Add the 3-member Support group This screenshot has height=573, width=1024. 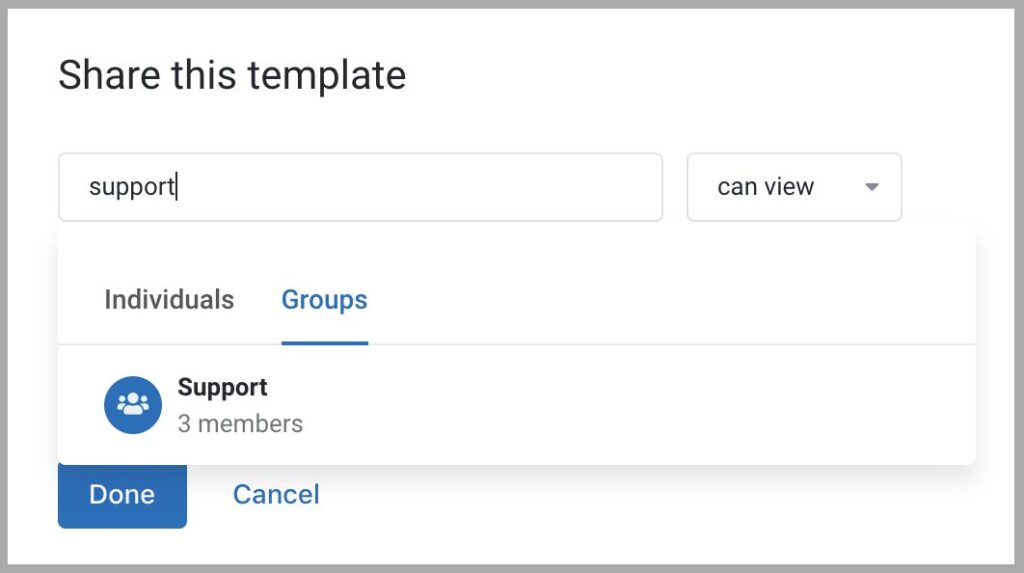[517, 405]
